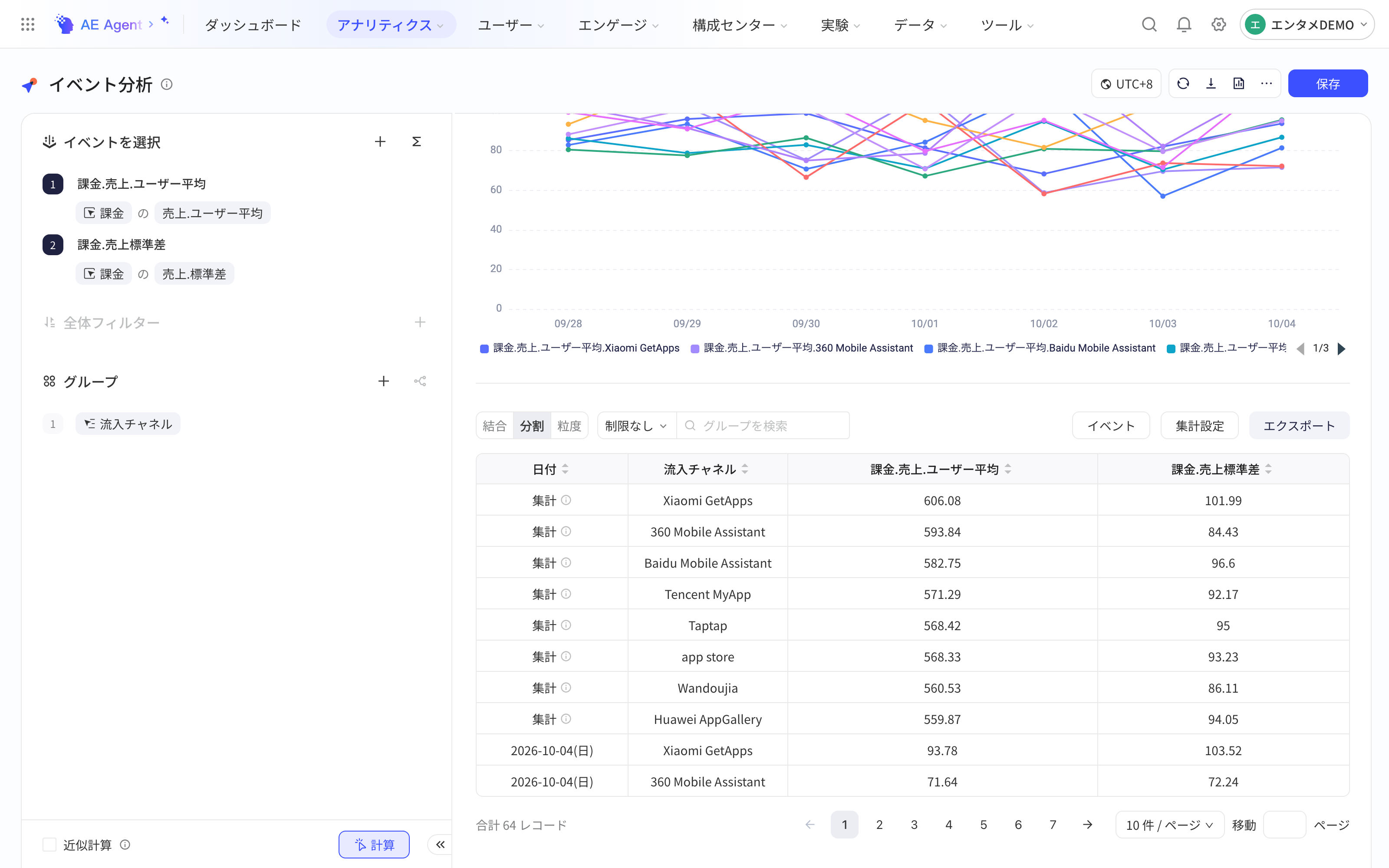Collapse left panel with double chevron
The image size is (1389, 868).
(x=440, y=845)
